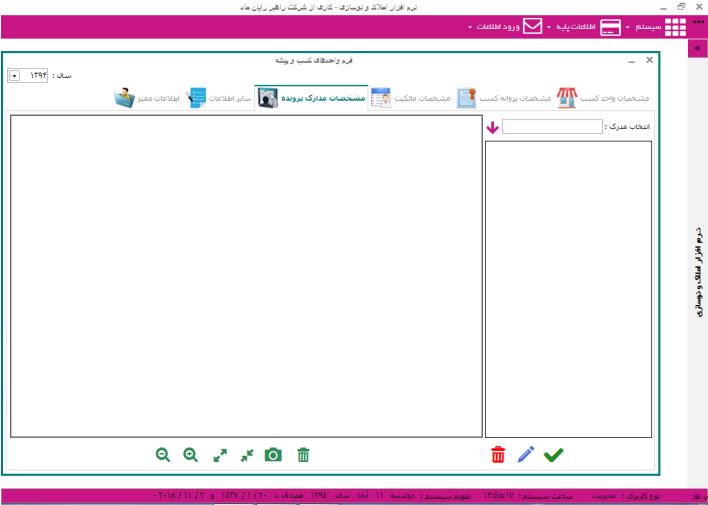Click the shrink image arrows icon
Screen dimensions: 708x505
pyautogui.click(x=247, y=455)
